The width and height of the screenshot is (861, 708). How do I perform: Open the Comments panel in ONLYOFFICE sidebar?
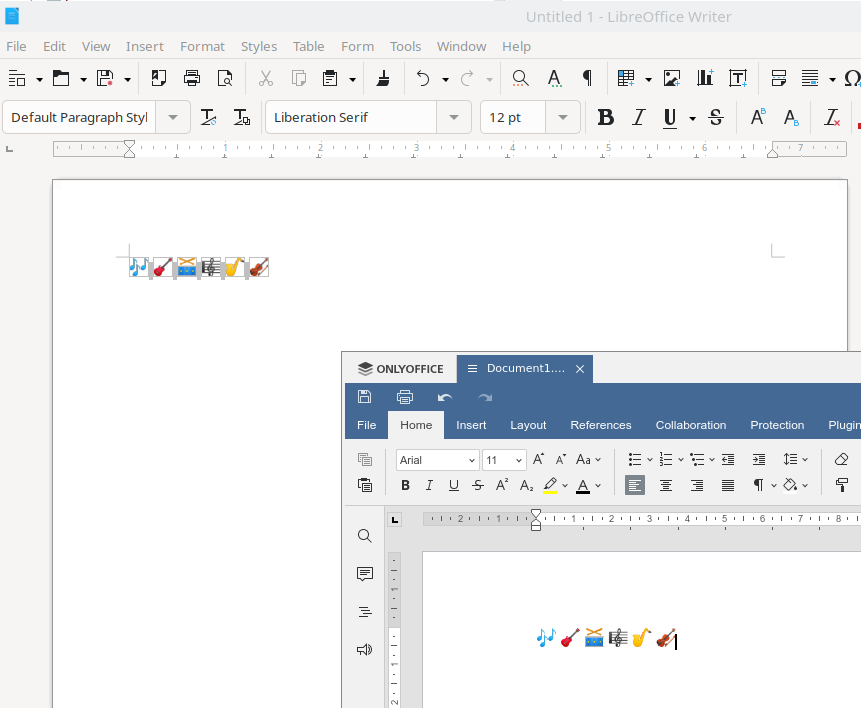coord(365,574)
